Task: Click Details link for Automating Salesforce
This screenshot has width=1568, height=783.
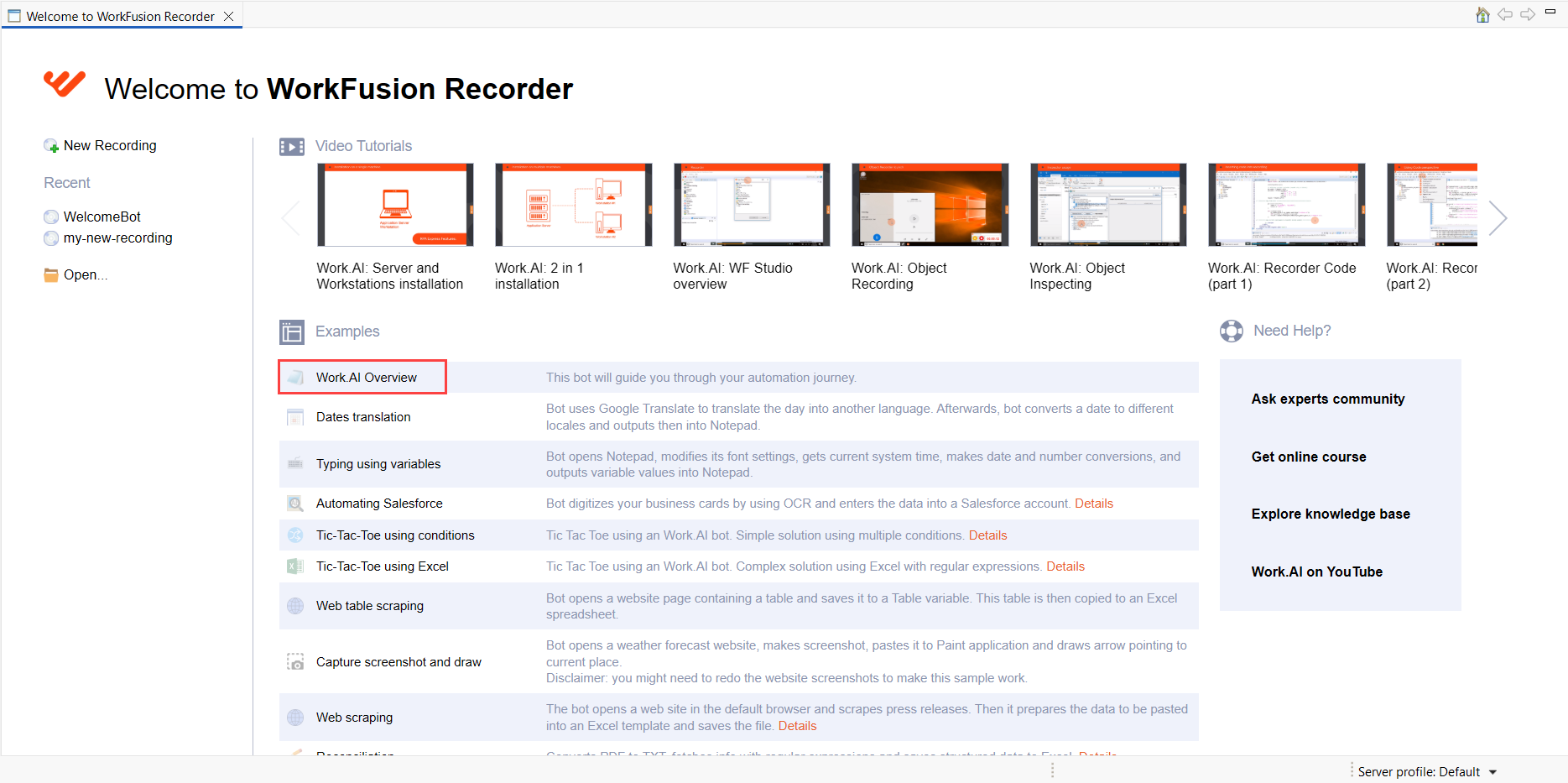Action: 1094,504
